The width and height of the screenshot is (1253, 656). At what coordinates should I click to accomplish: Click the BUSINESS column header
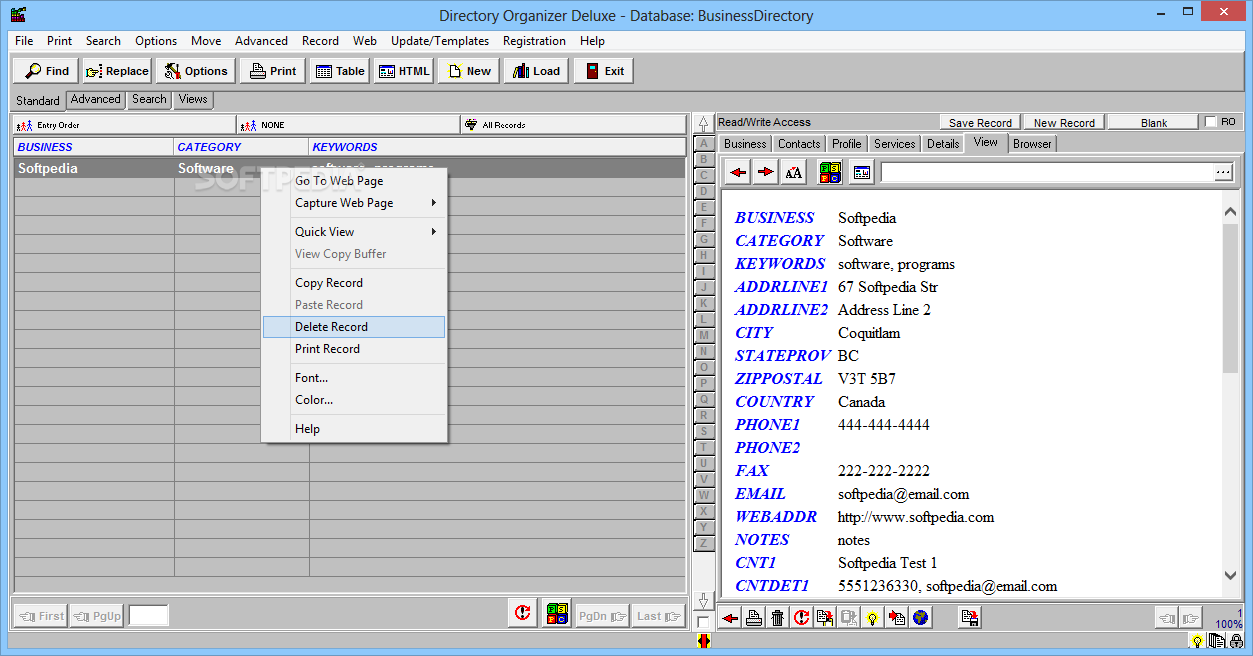[x=94, y=147]
